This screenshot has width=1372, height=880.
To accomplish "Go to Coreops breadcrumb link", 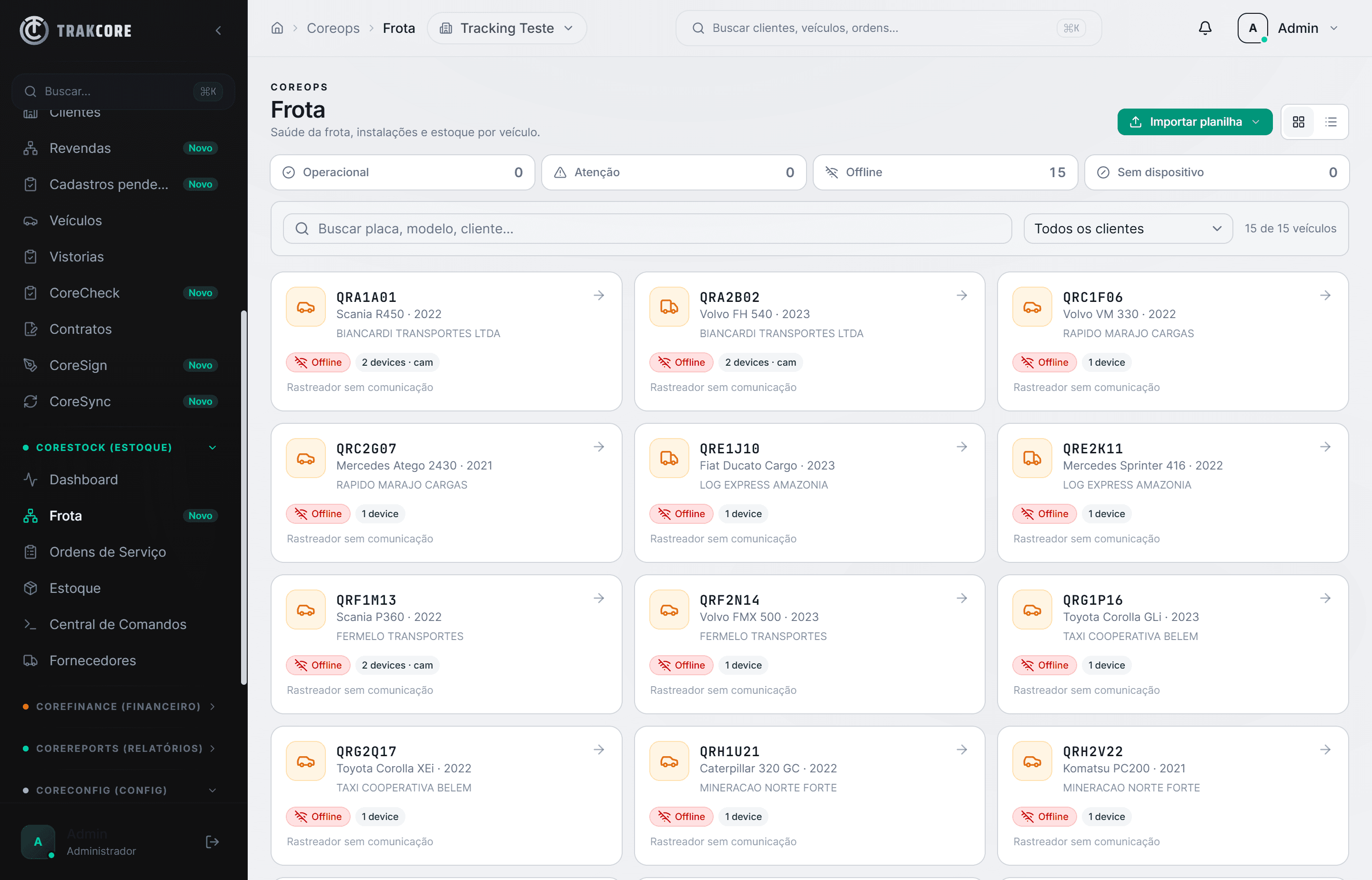I will 333,28.
